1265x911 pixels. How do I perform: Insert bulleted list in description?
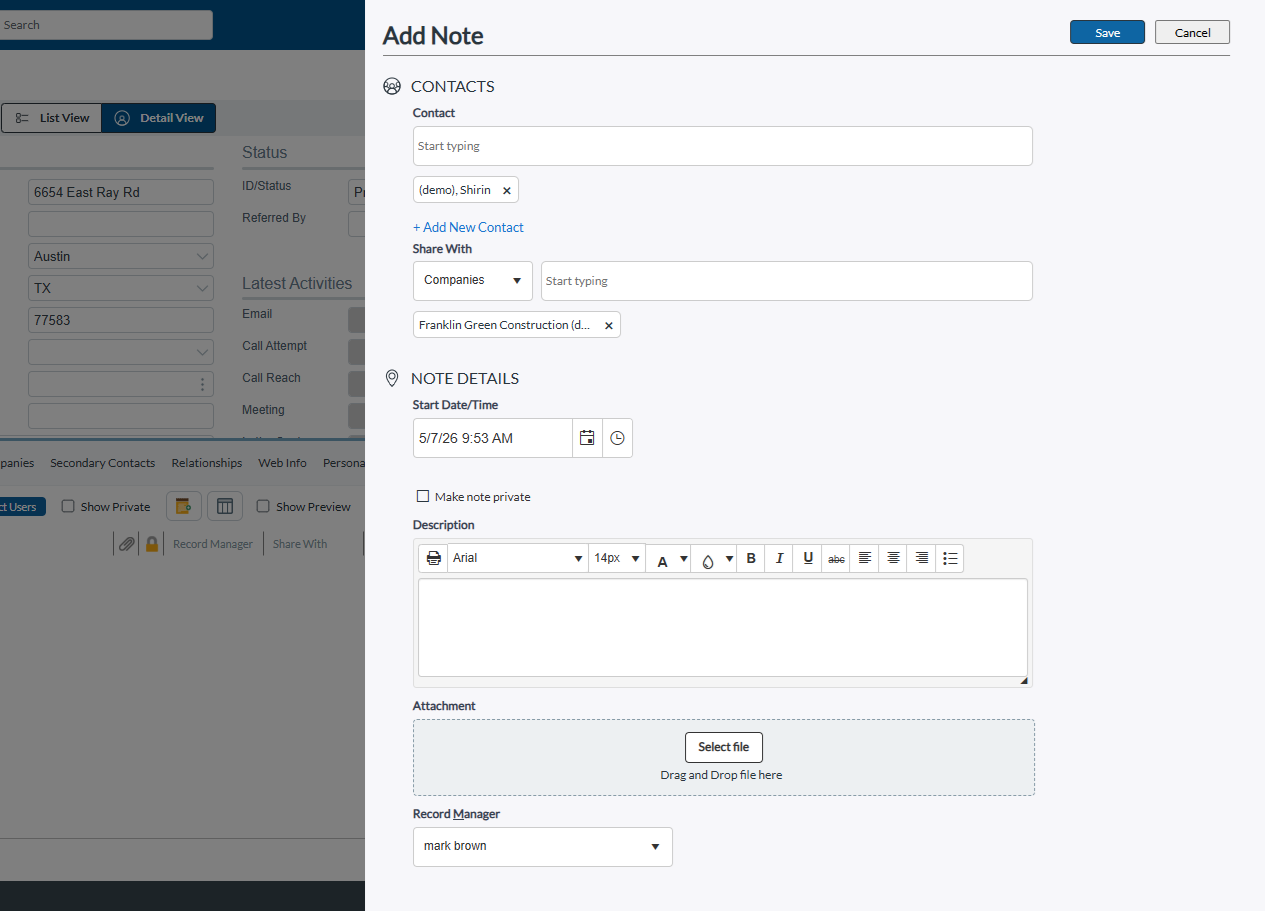coord(950,558)
